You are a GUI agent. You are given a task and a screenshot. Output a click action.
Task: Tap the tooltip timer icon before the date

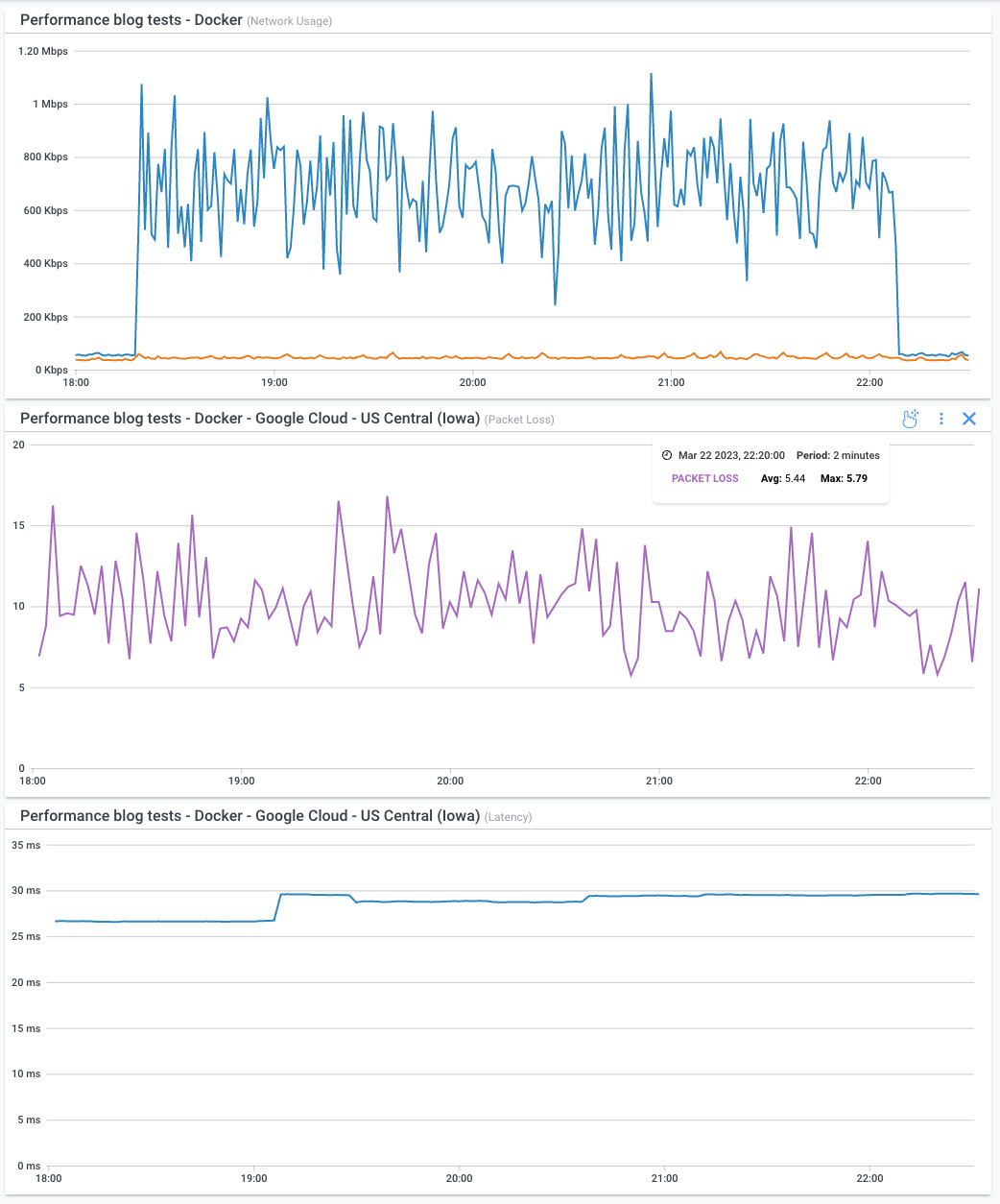(665, 455)
